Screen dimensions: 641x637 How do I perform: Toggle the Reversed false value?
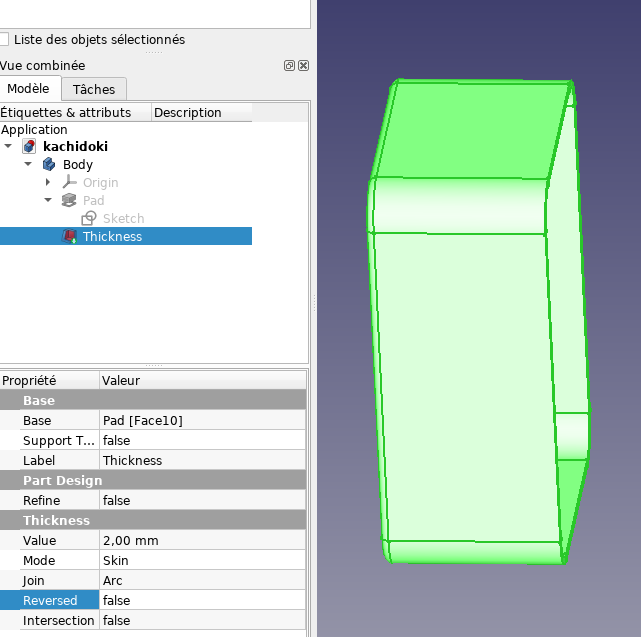[202, 601]
